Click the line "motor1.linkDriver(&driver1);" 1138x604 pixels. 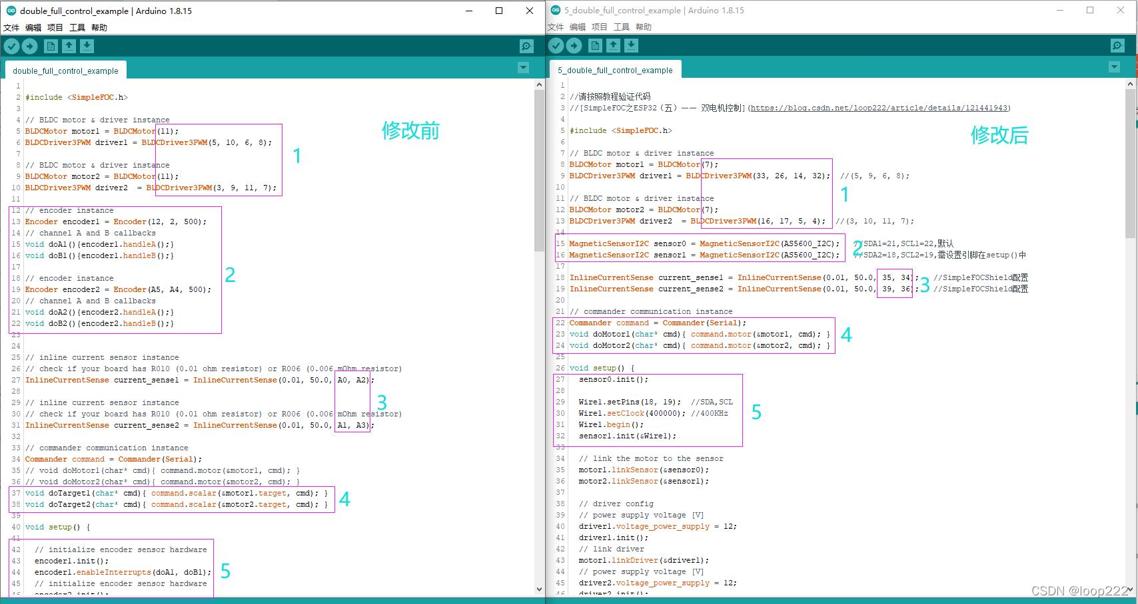tap(644, 560)
